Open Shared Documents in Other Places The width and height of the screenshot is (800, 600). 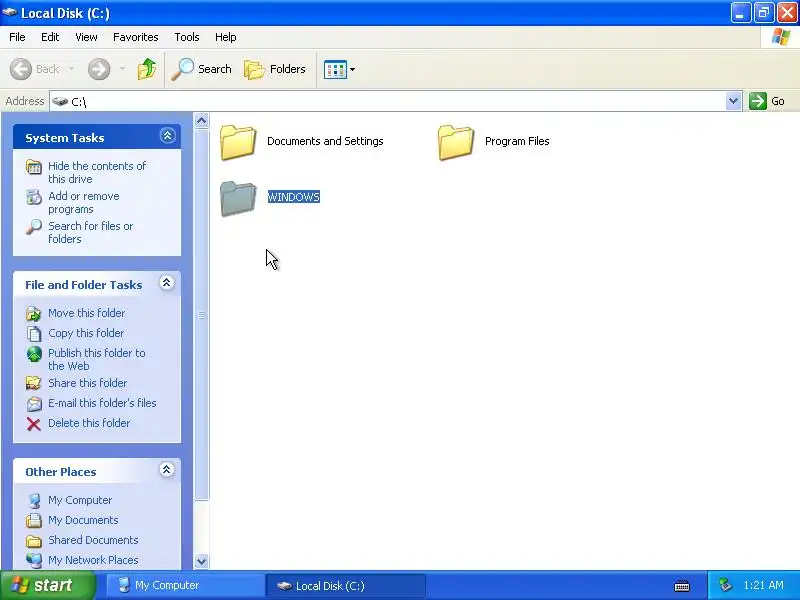[x=93, y=540]
